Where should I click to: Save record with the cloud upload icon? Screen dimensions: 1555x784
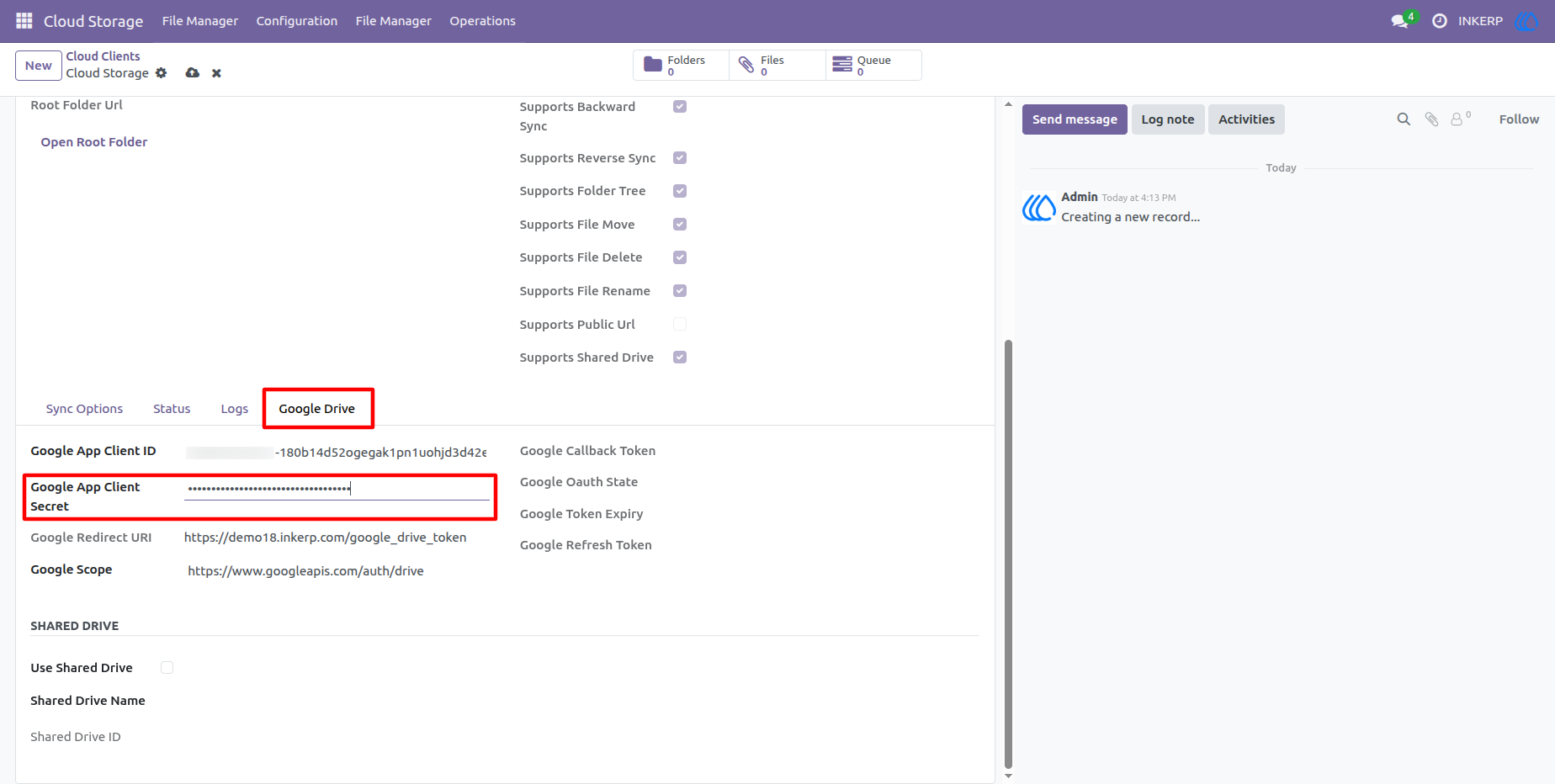pyautogui.click(x=193, y=73)
